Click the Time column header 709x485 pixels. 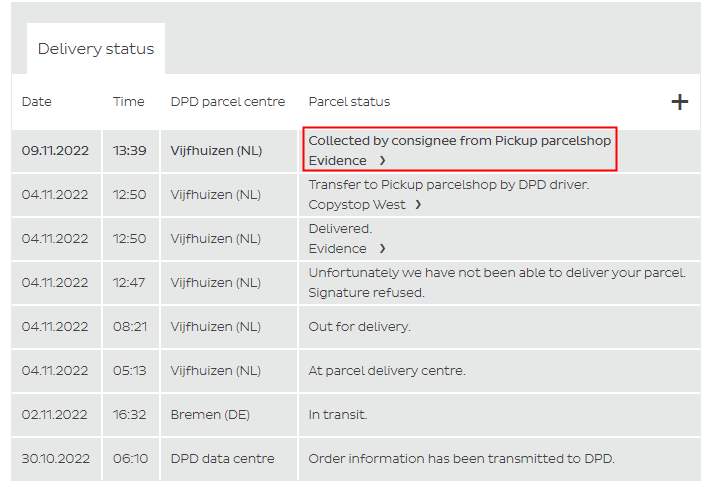pyautogui.click(x=129, y=102)
